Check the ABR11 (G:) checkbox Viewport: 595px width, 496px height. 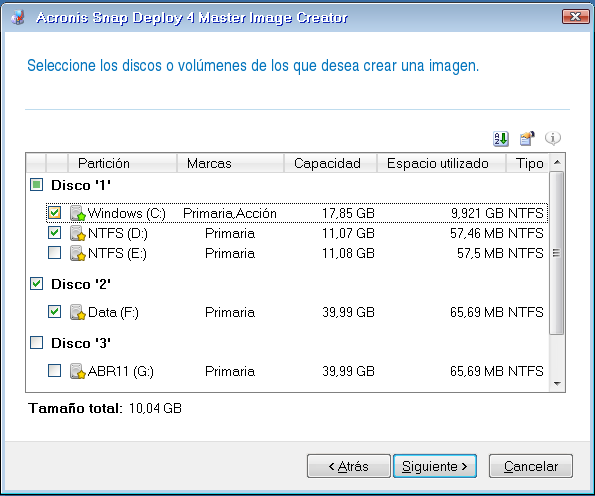pos(55,370)
